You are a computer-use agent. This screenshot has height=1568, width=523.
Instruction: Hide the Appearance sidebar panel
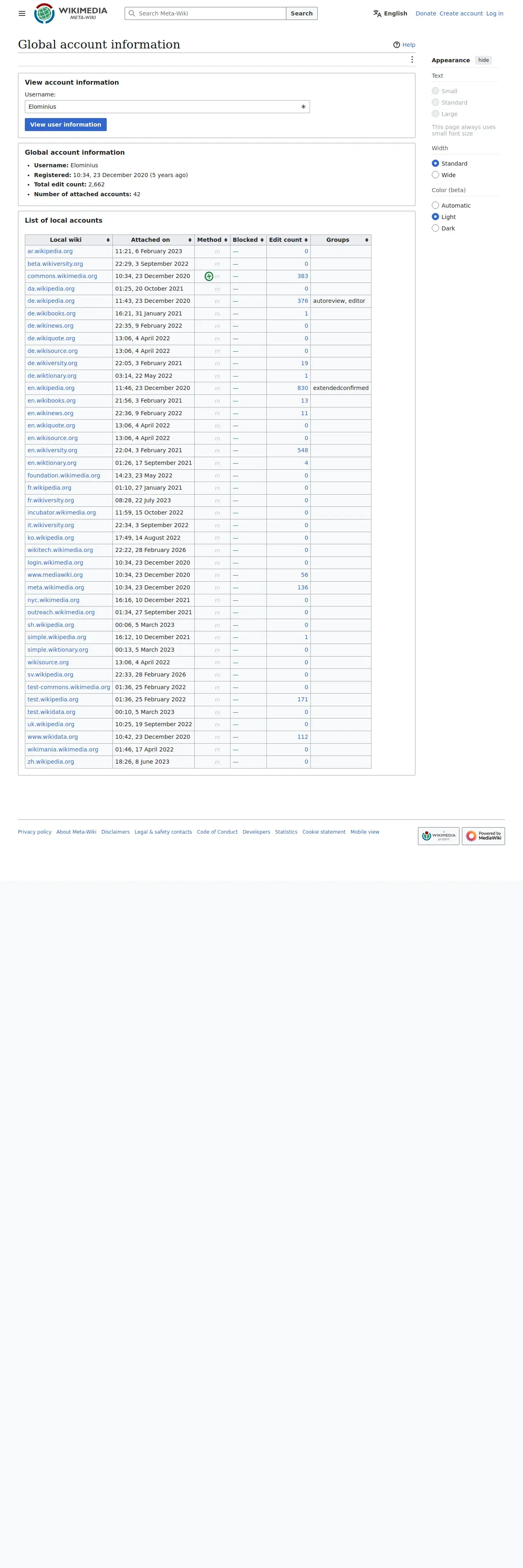(483, 60)
